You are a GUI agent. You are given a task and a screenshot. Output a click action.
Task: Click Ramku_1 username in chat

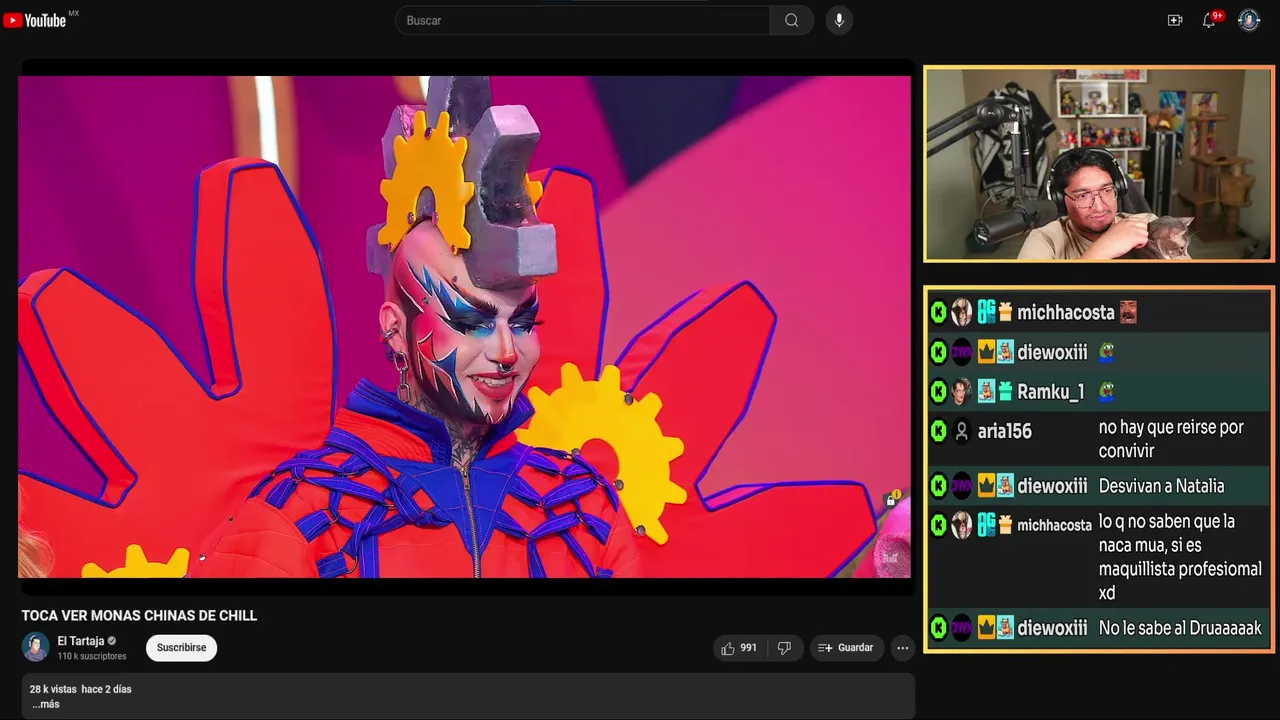[1050, 392]
